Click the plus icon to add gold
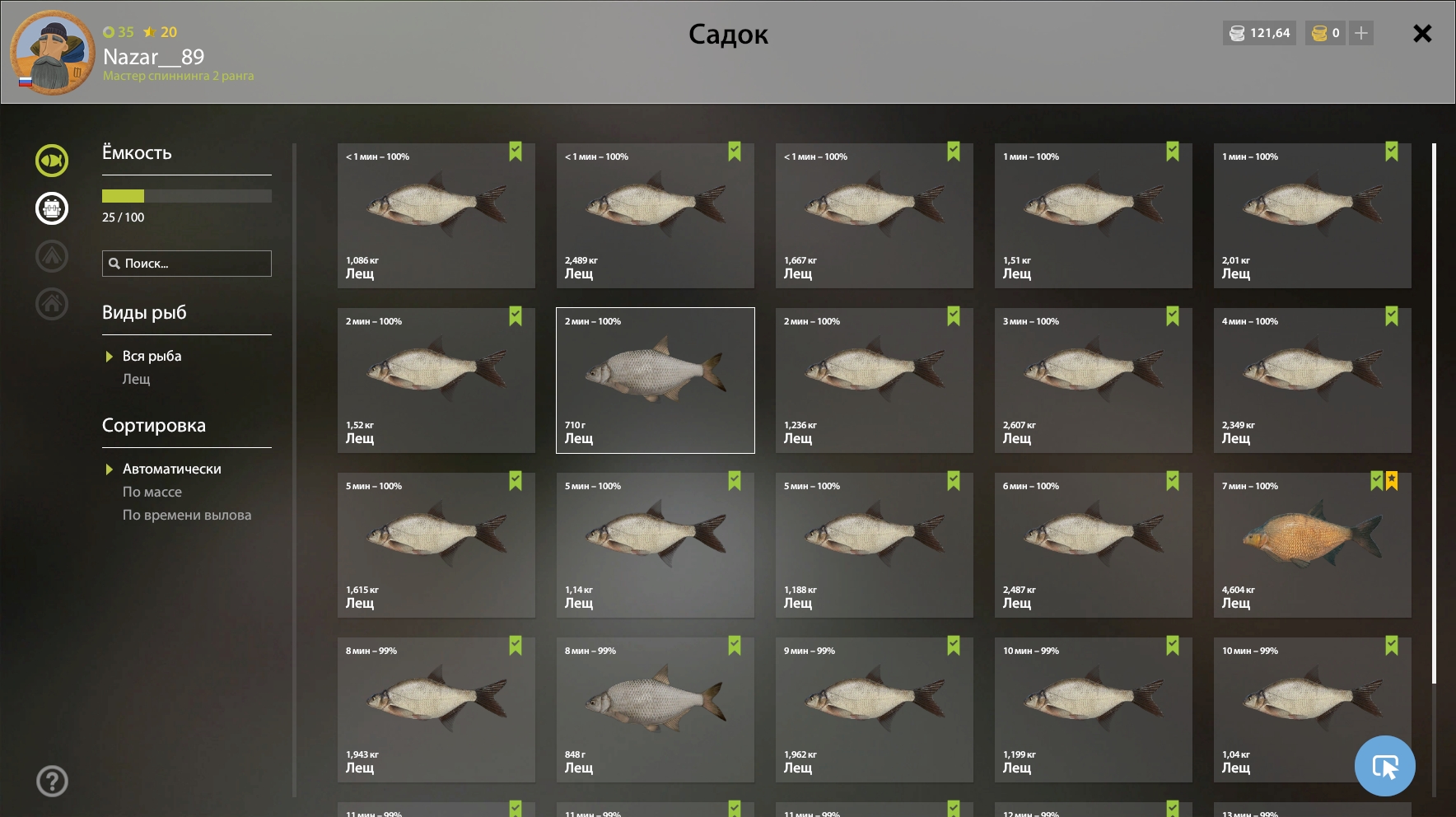The height and width of the screenshot is (817, 1456). pos(1361,33)
